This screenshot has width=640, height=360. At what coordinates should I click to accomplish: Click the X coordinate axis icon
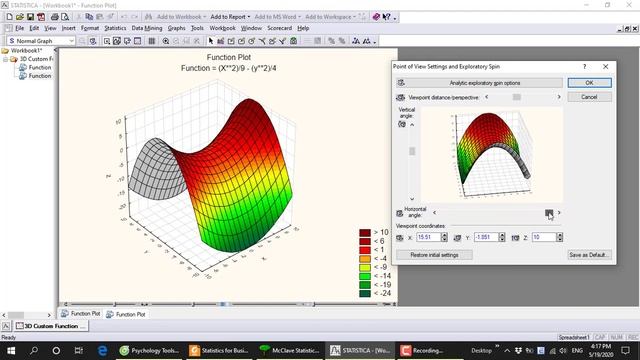click(x=400, y=238)
